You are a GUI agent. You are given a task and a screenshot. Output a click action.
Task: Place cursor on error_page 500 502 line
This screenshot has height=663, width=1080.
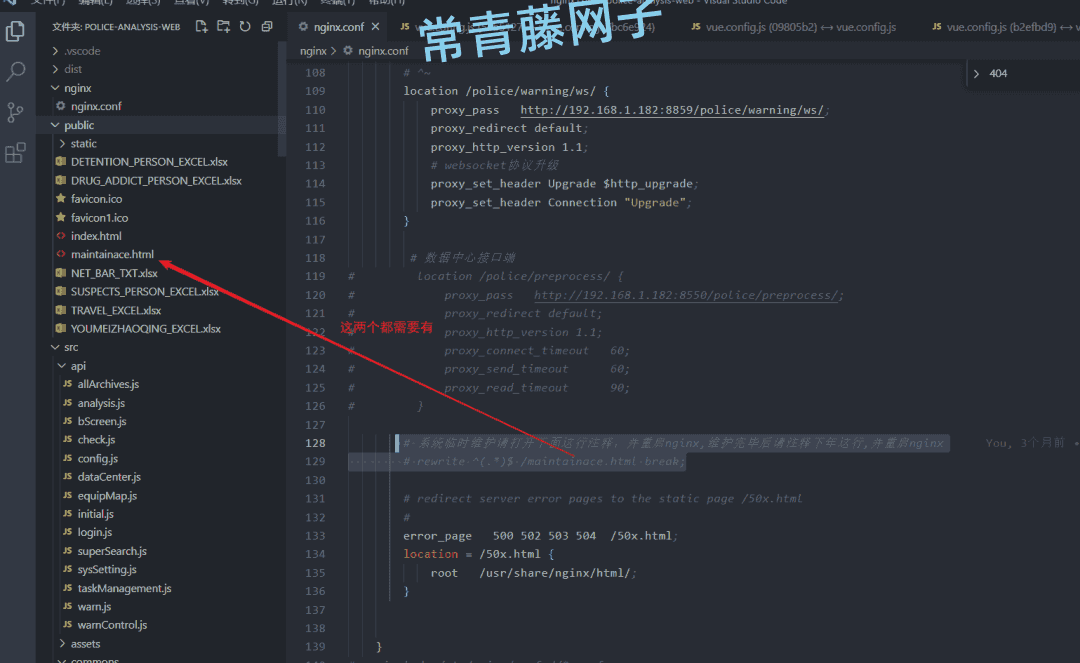coord(540,536)
